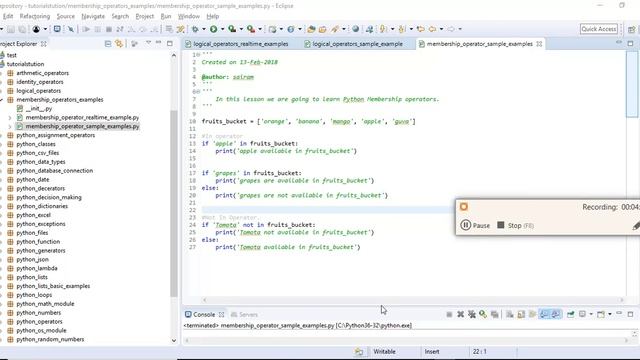Close membership_operator_sample_examples editor tab

coord(539,44)
